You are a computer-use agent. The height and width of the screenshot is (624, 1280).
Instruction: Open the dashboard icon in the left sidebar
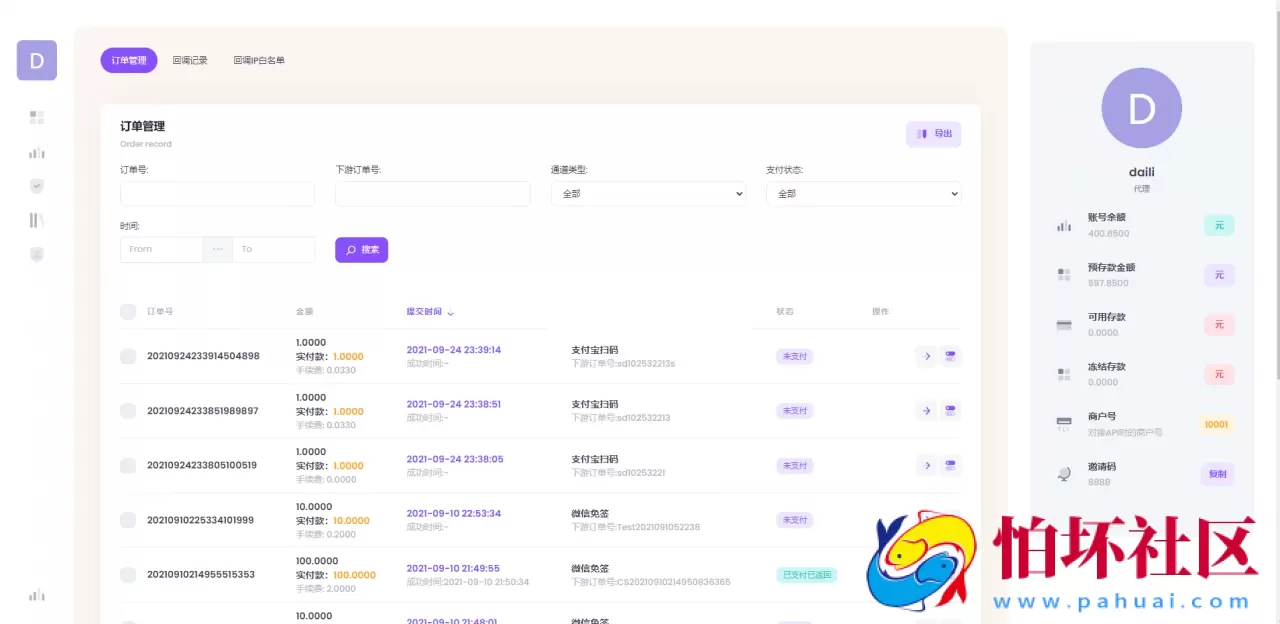(36, 117)
